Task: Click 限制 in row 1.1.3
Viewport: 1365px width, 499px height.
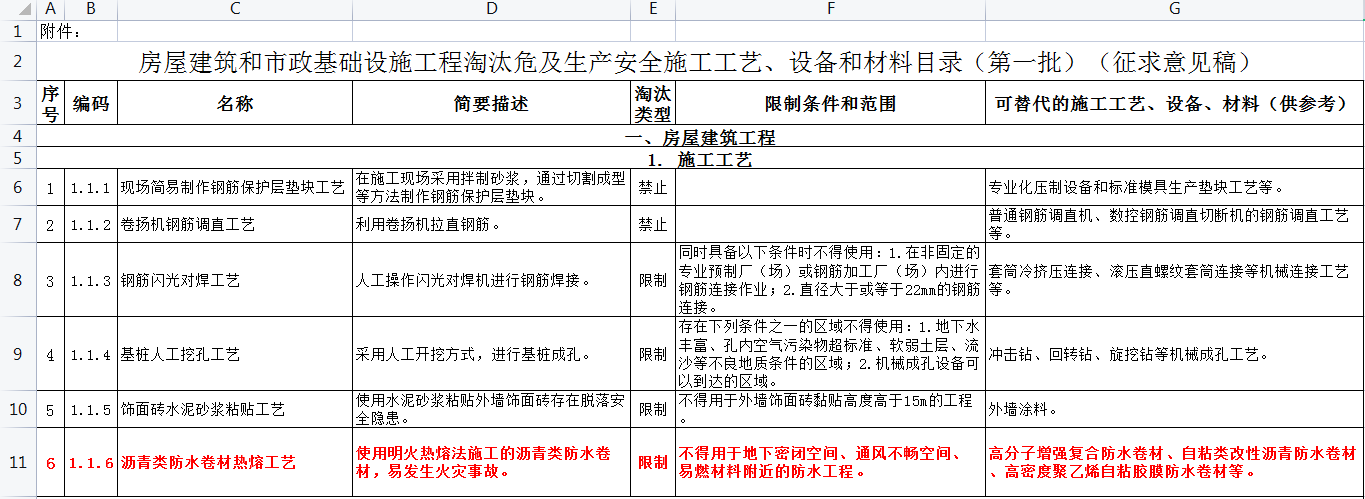Action: (x=653, y=281)
